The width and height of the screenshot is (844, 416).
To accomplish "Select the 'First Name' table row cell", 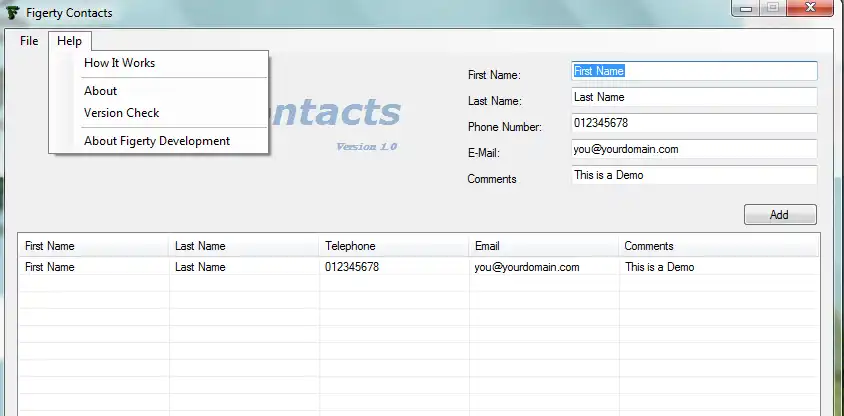I will [x=94, y=267].
